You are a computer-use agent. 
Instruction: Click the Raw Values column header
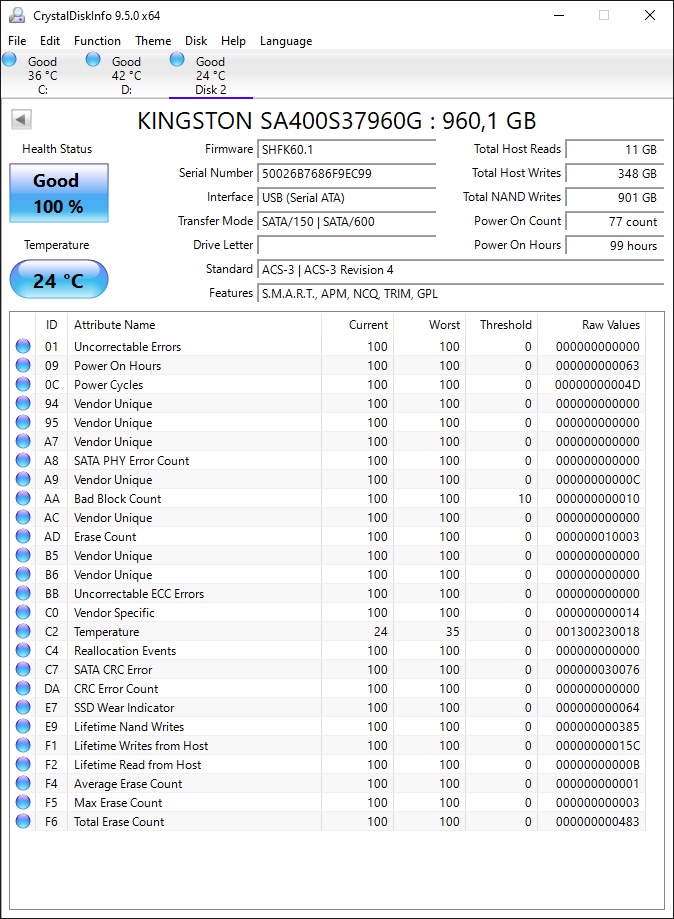point(591,325)
